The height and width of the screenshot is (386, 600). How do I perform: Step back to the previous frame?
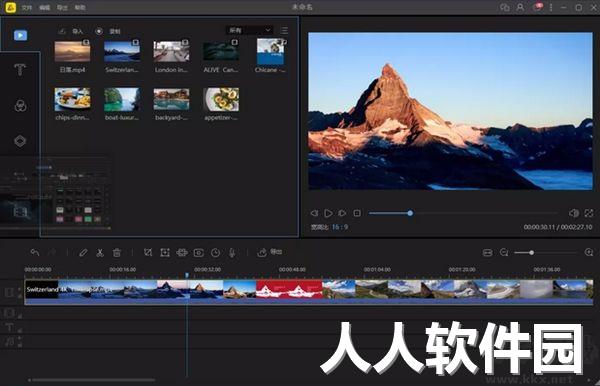pyautogui.click(x=314, y=213)
